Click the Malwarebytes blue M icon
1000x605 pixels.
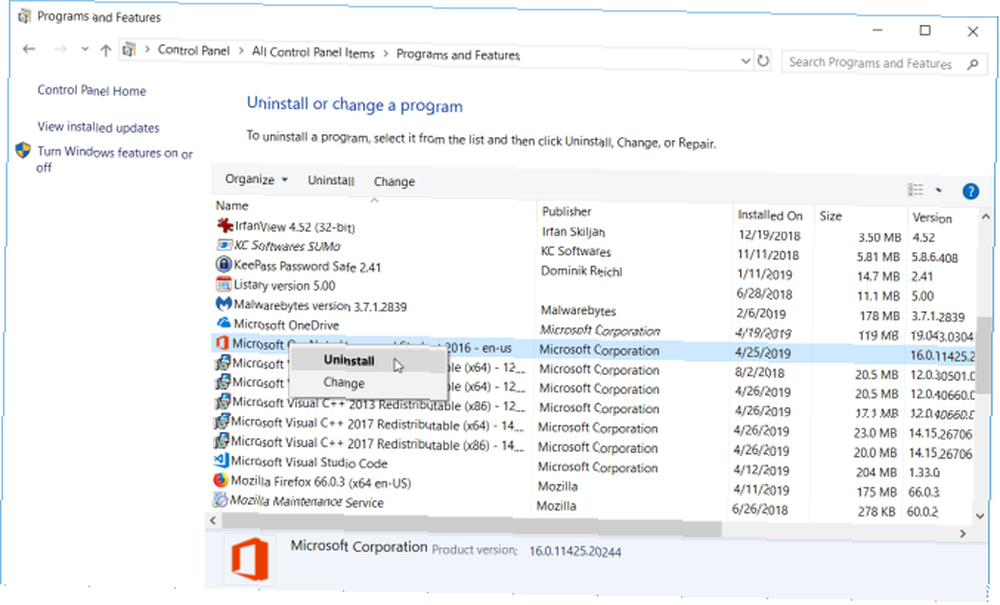click(223, 303)
